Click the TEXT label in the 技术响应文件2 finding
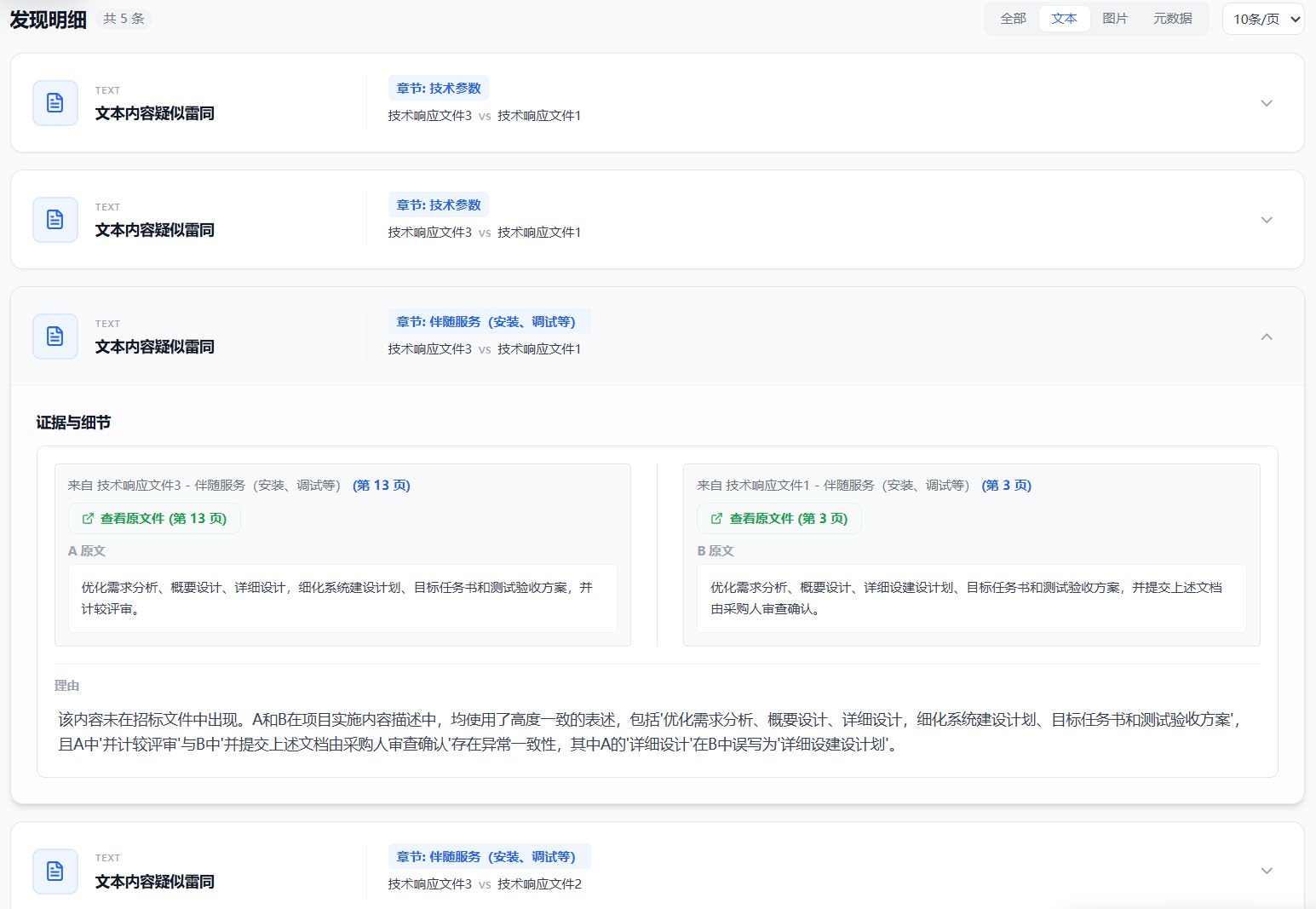The image size is (1316, 909). [108, 858]
